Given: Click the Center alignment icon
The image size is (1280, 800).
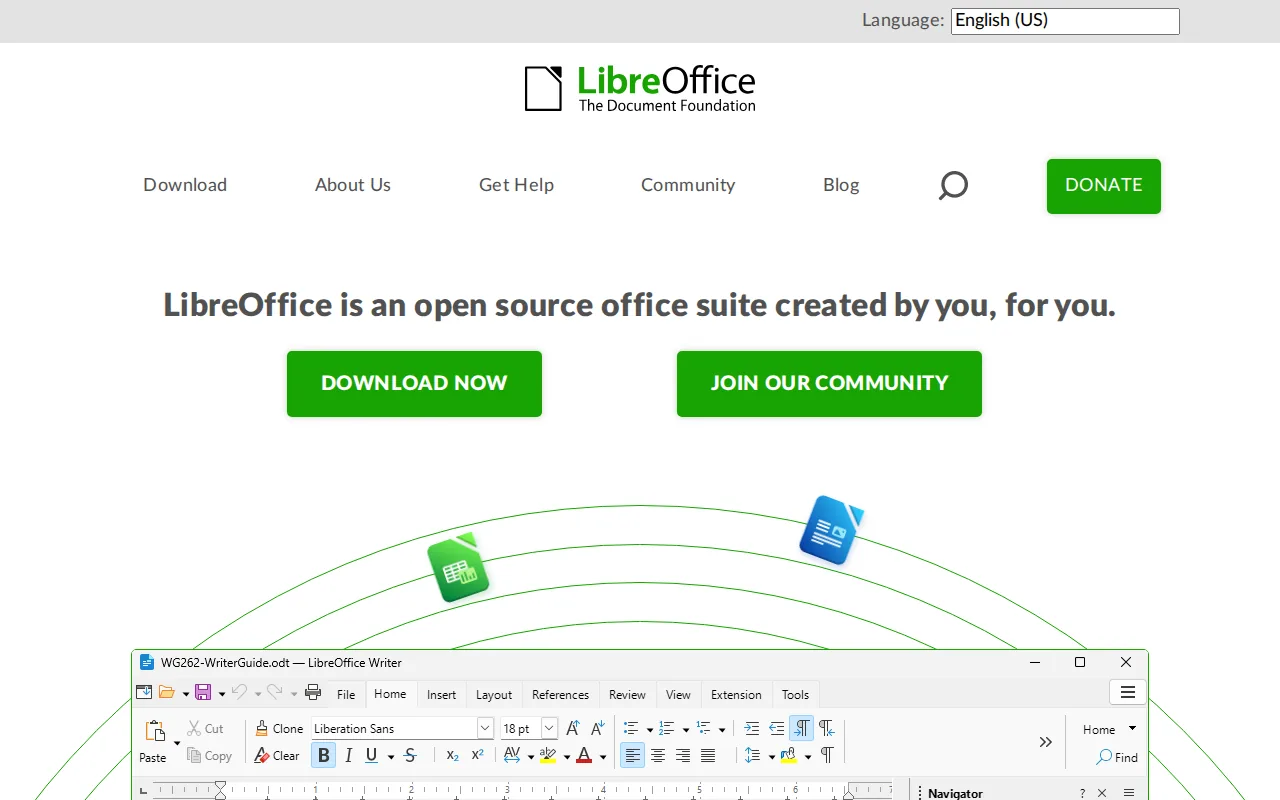Looking at the screenshot, I should [658, 756].
